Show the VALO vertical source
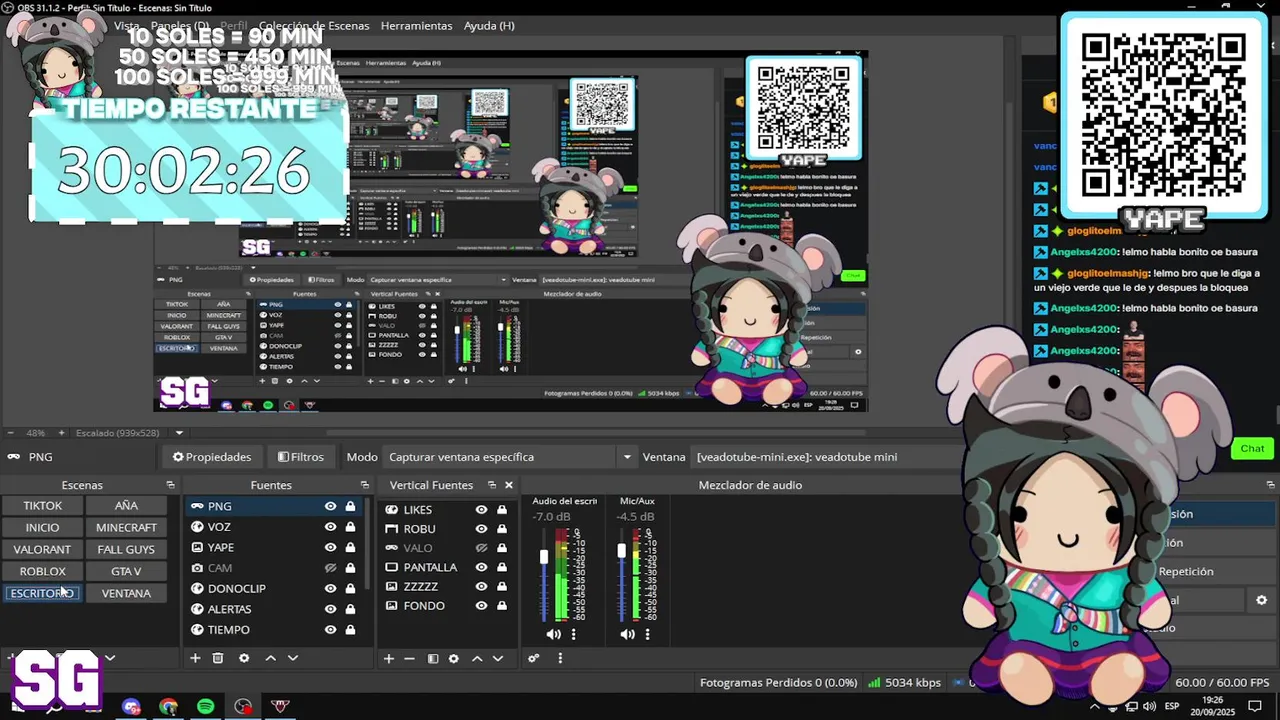Screen dimensions: 1280x720 point(481,548)
